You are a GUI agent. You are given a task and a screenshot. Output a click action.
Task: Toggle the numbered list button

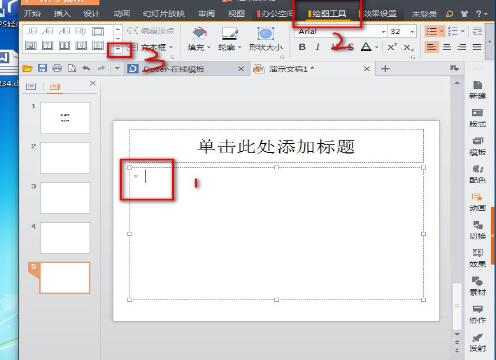[x=453, y=31]
